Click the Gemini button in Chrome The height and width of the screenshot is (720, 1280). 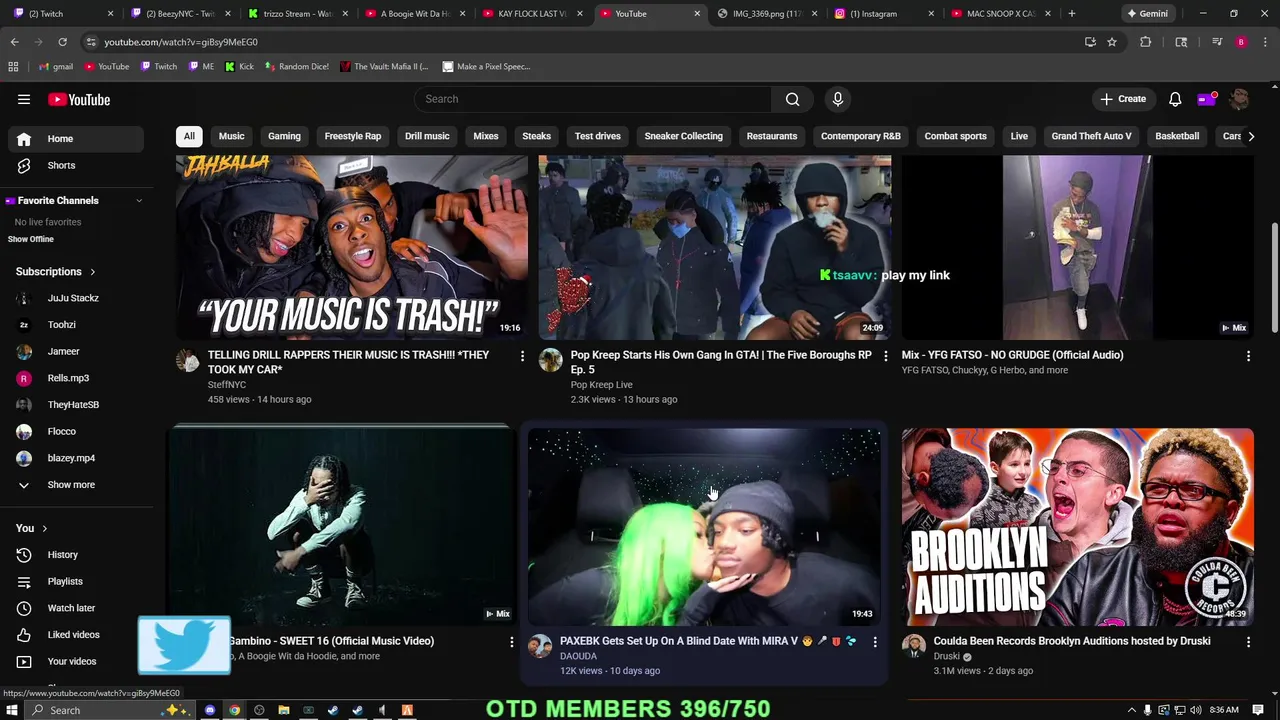pyautogui.click(x=1147, y=14)
